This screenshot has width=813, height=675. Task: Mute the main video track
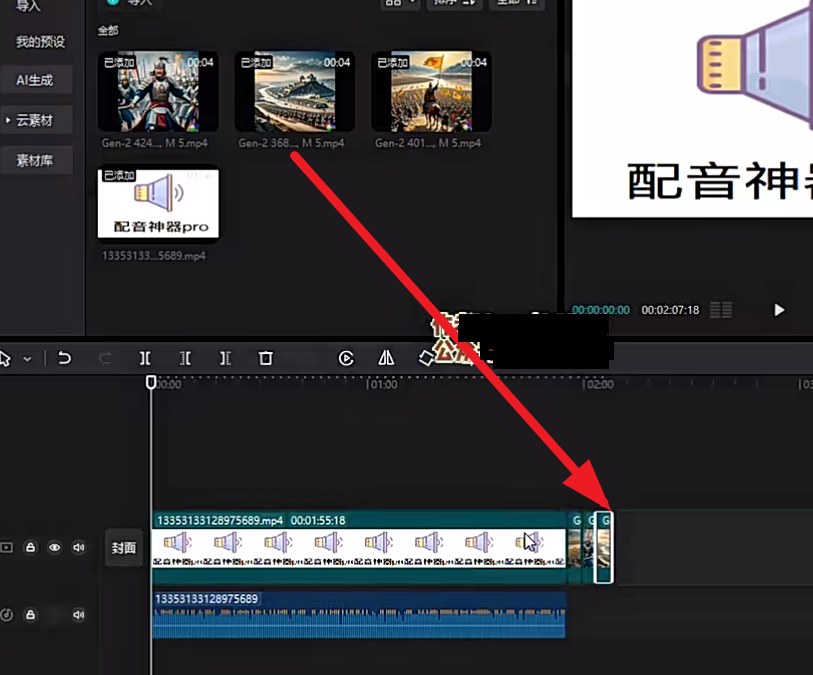tap(79, 547)
